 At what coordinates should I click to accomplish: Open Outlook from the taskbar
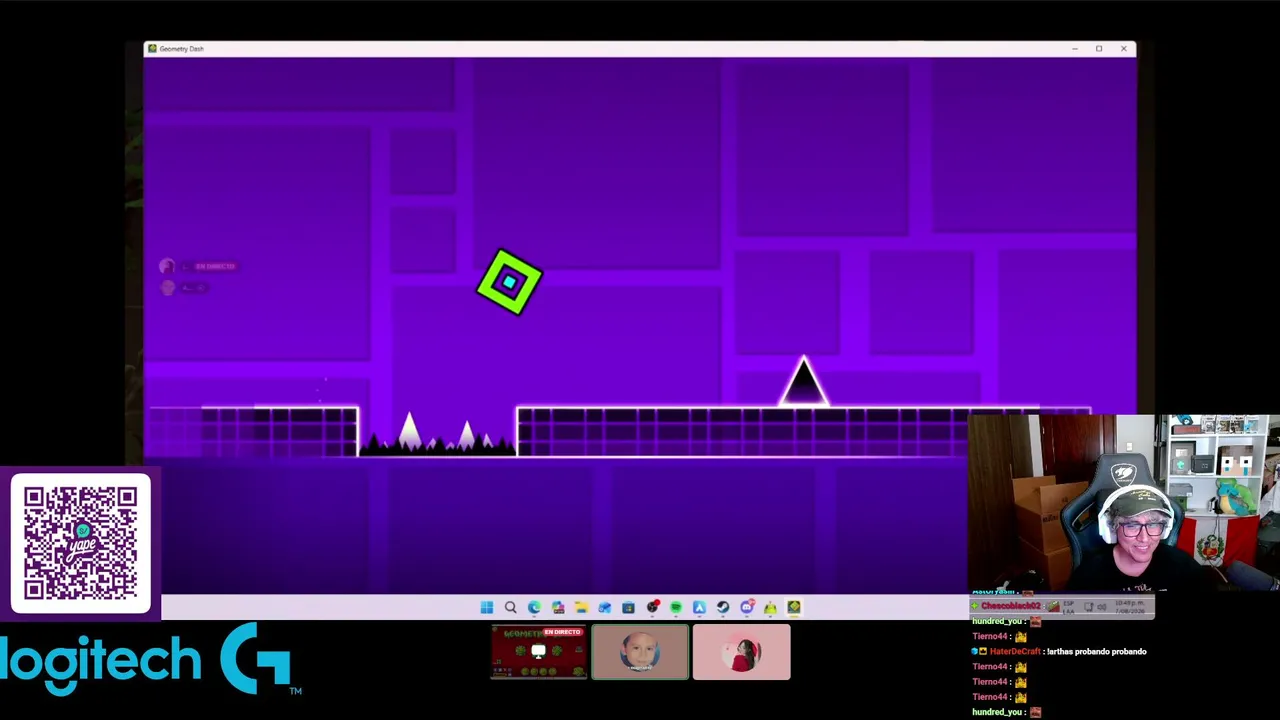click(605, 607)
